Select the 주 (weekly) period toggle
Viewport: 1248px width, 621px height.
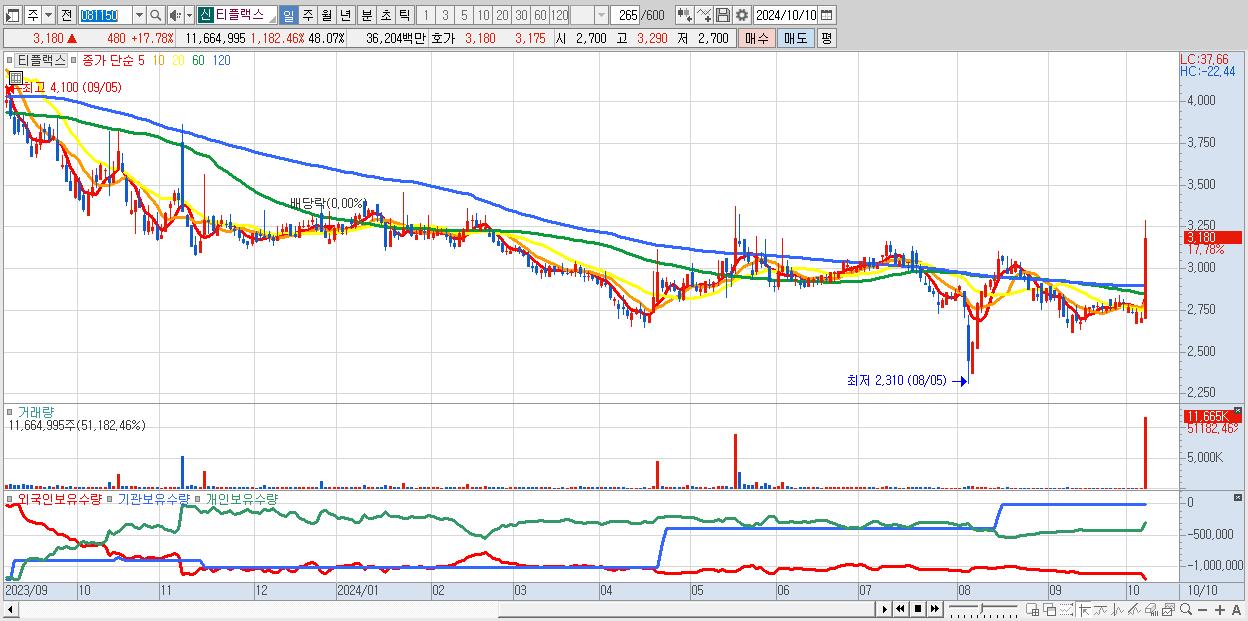(307, 15)
